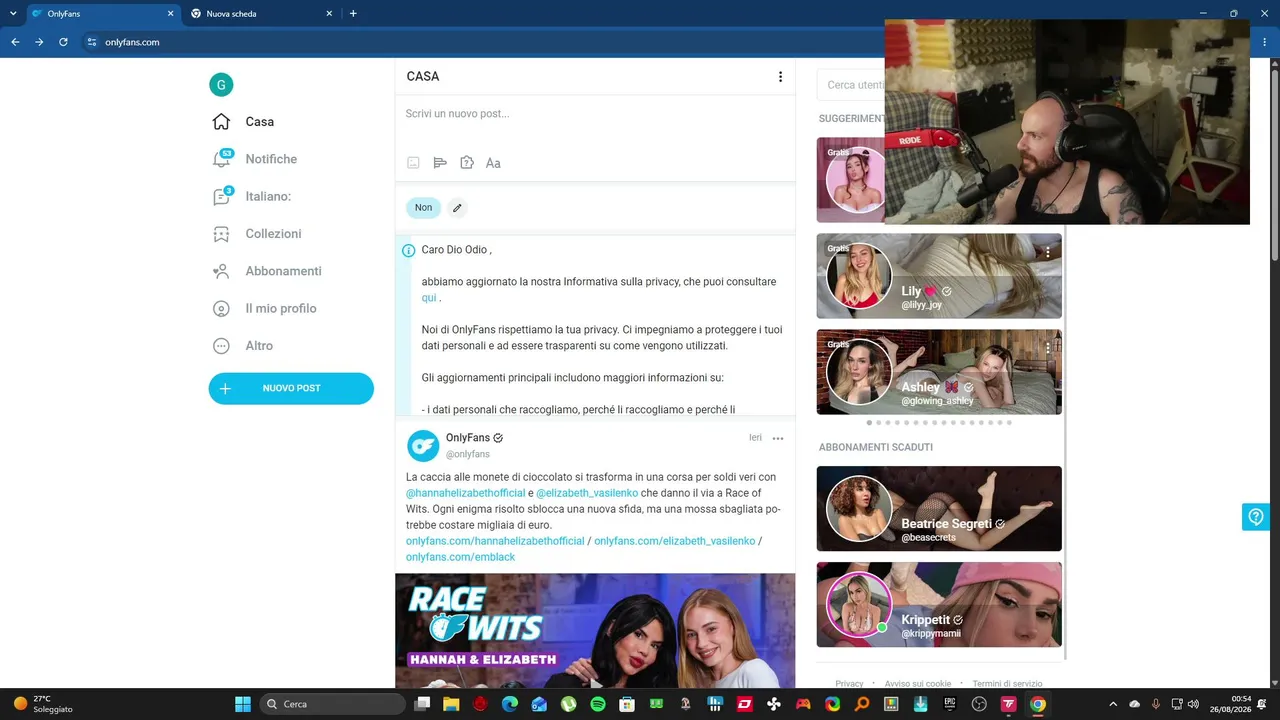1280x720 pixels.
Task: Reload the page with refresh icon
Action: 63,42
